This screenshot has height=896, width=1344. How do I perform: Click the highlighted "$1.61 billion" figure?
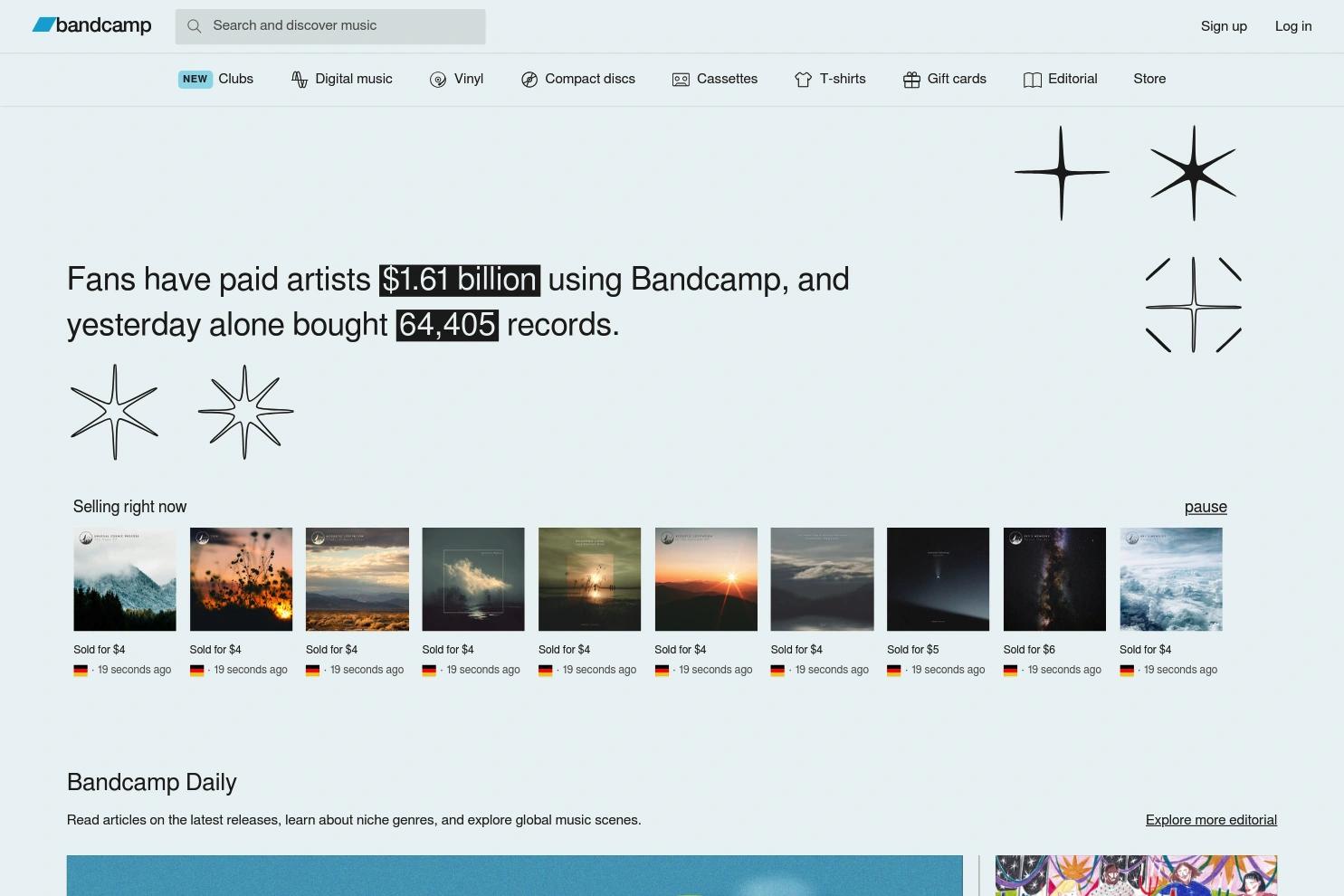pyautogui.click(x=460, y=281)
